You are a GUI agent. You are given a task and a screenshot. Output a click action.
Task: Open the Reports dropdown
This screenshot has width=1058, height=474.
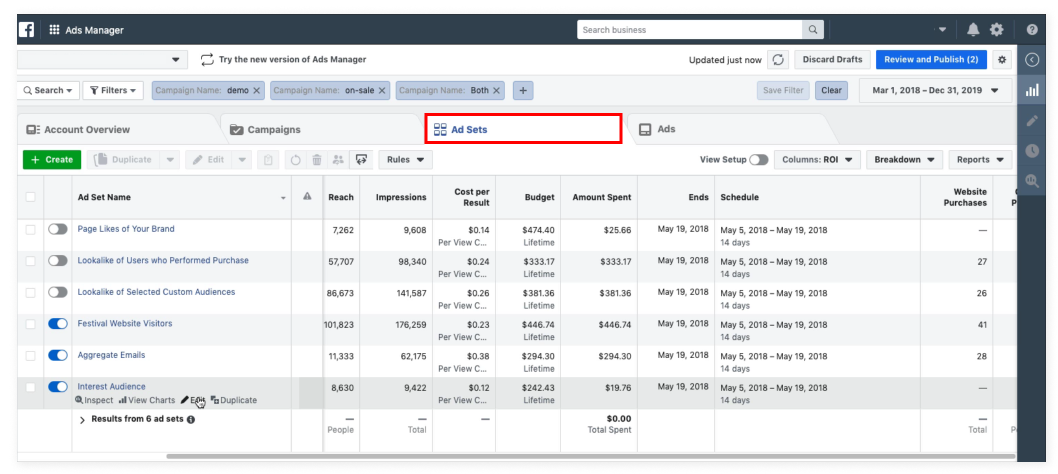980,160
